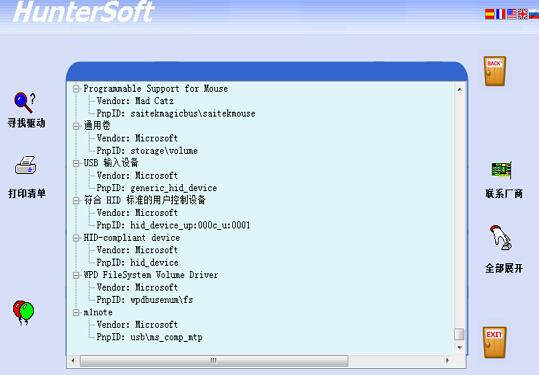Screen dimensions: 539x375
Task: Select 符合 HID 标准的用户控制设备 item
Action: pyautogui.click(x=144, y=200)
